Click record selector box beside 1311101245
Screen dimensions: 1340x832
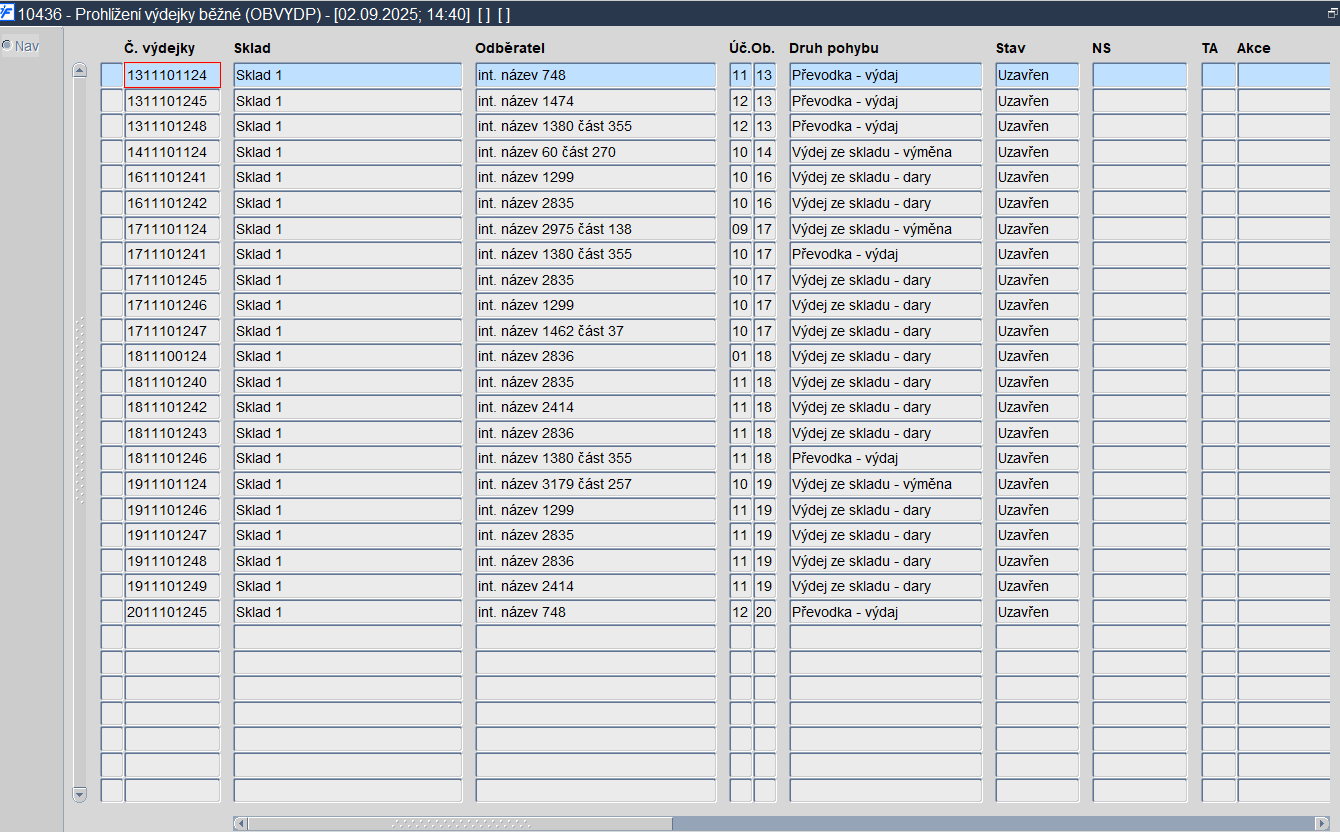pos(112,101)
